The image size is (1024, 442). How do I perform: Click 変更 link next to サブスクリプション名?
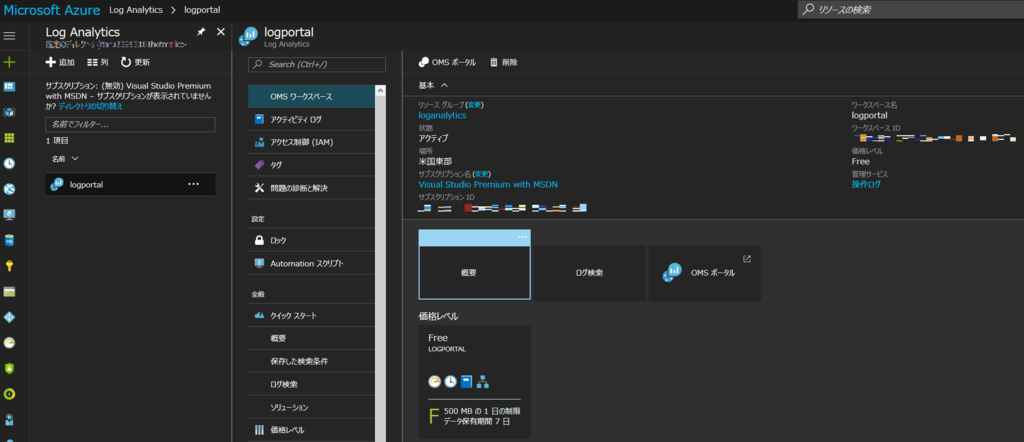tap(481, 174)
